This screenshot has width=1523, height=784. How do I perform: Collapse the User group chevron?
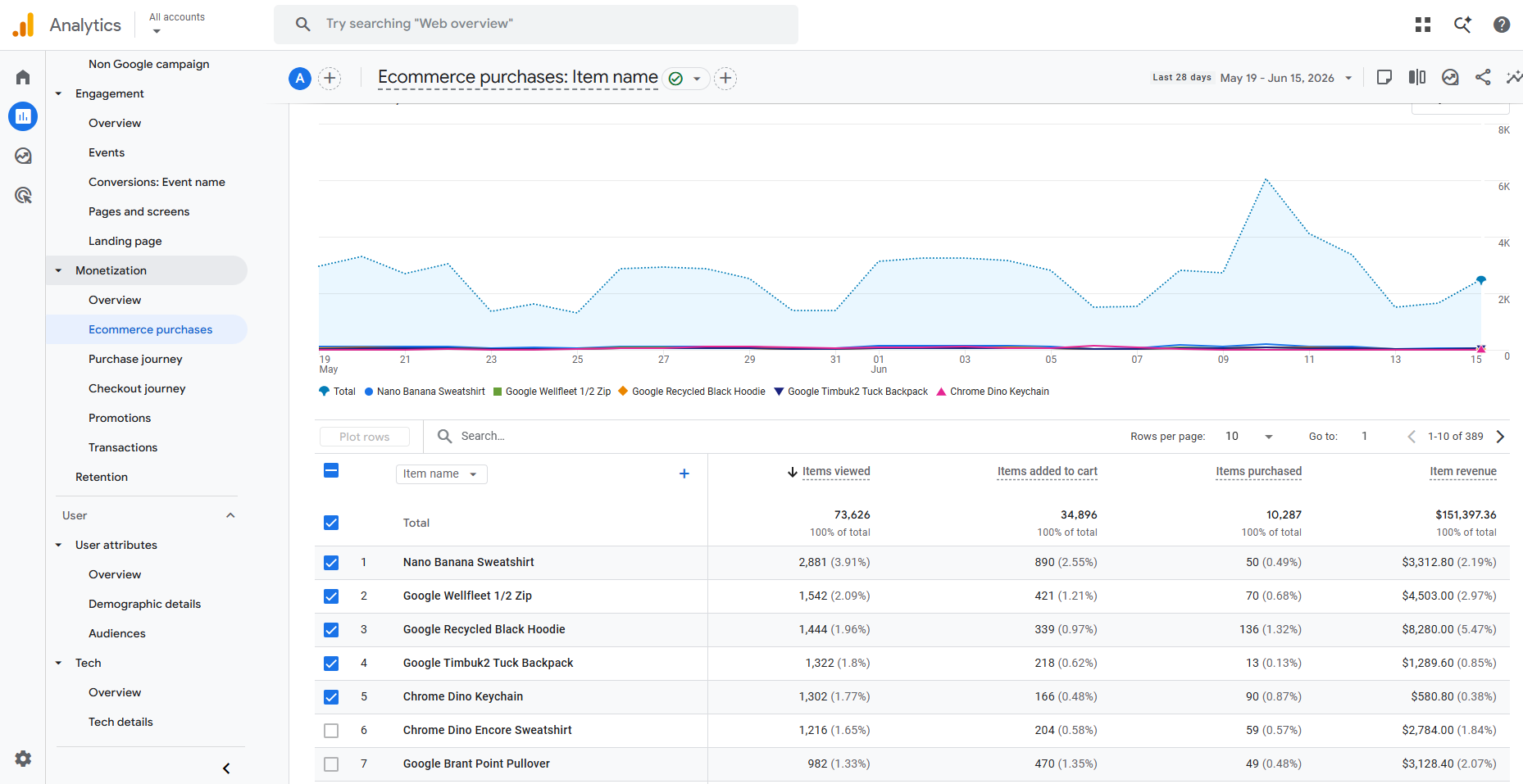[x=230, y=515]
